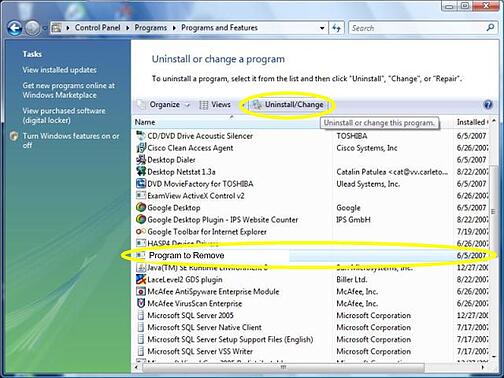Click the vertical scrollbar down arrow

[494, 357]
